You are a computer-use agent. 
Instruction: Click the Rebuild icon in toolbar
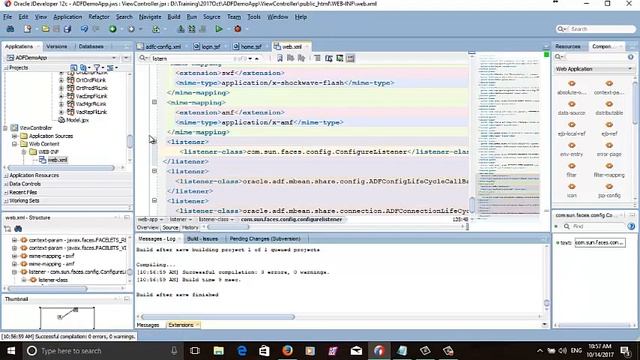(191, 29)
